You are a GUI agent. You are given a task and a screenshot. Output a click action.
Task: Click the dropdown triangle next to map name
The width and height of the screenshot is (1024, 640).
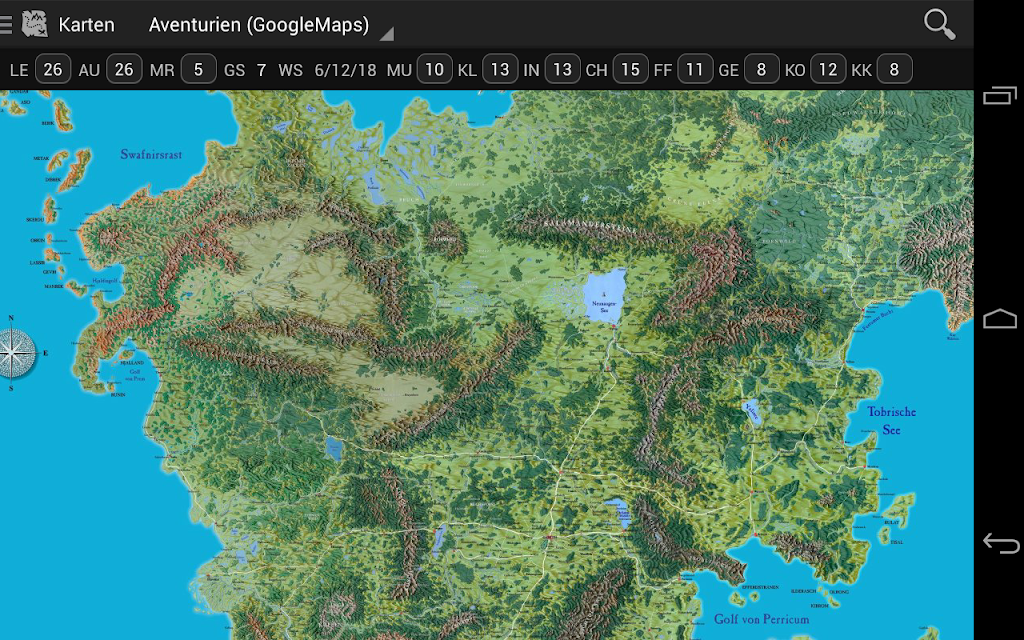click(x=387, y=34)
